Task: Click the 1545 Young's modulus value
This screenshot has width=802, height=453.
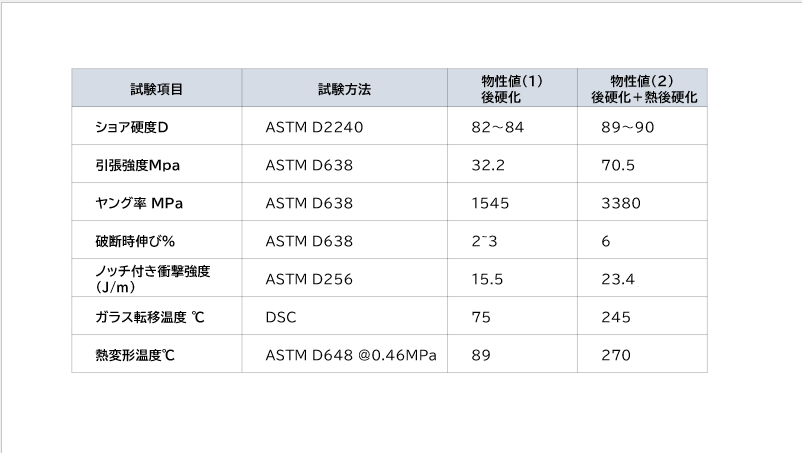Action: tap(490, 203)
